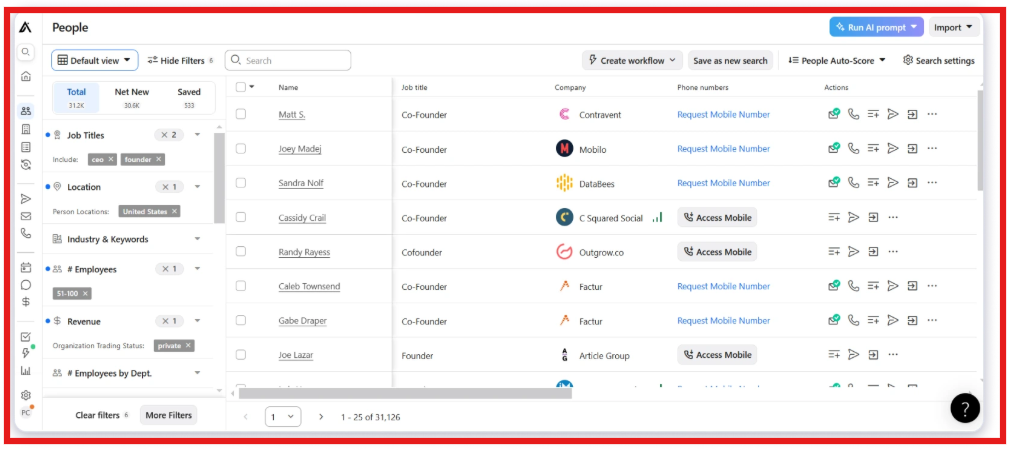Click send sequence icon for Joe Lazar

coord(853,354)
